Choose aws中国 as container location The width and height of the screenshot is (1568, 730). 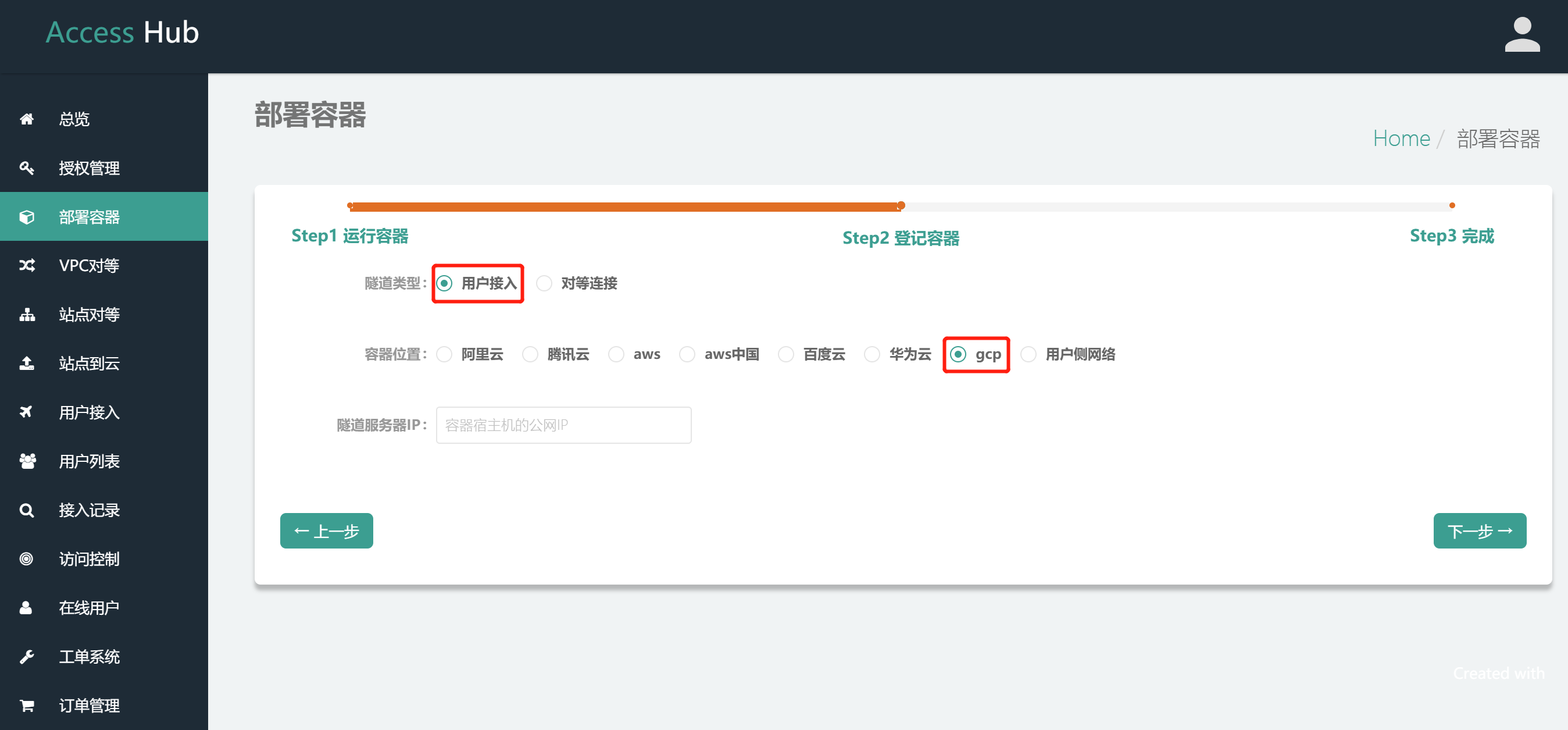[x=687, y=354]
